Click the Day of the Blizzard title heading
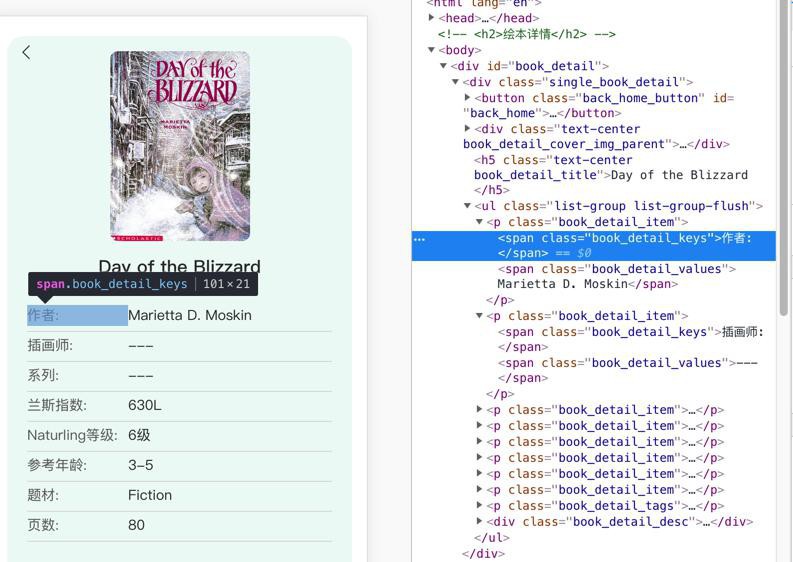This screenshot has width=793, height=562. (x=180, y=267)
